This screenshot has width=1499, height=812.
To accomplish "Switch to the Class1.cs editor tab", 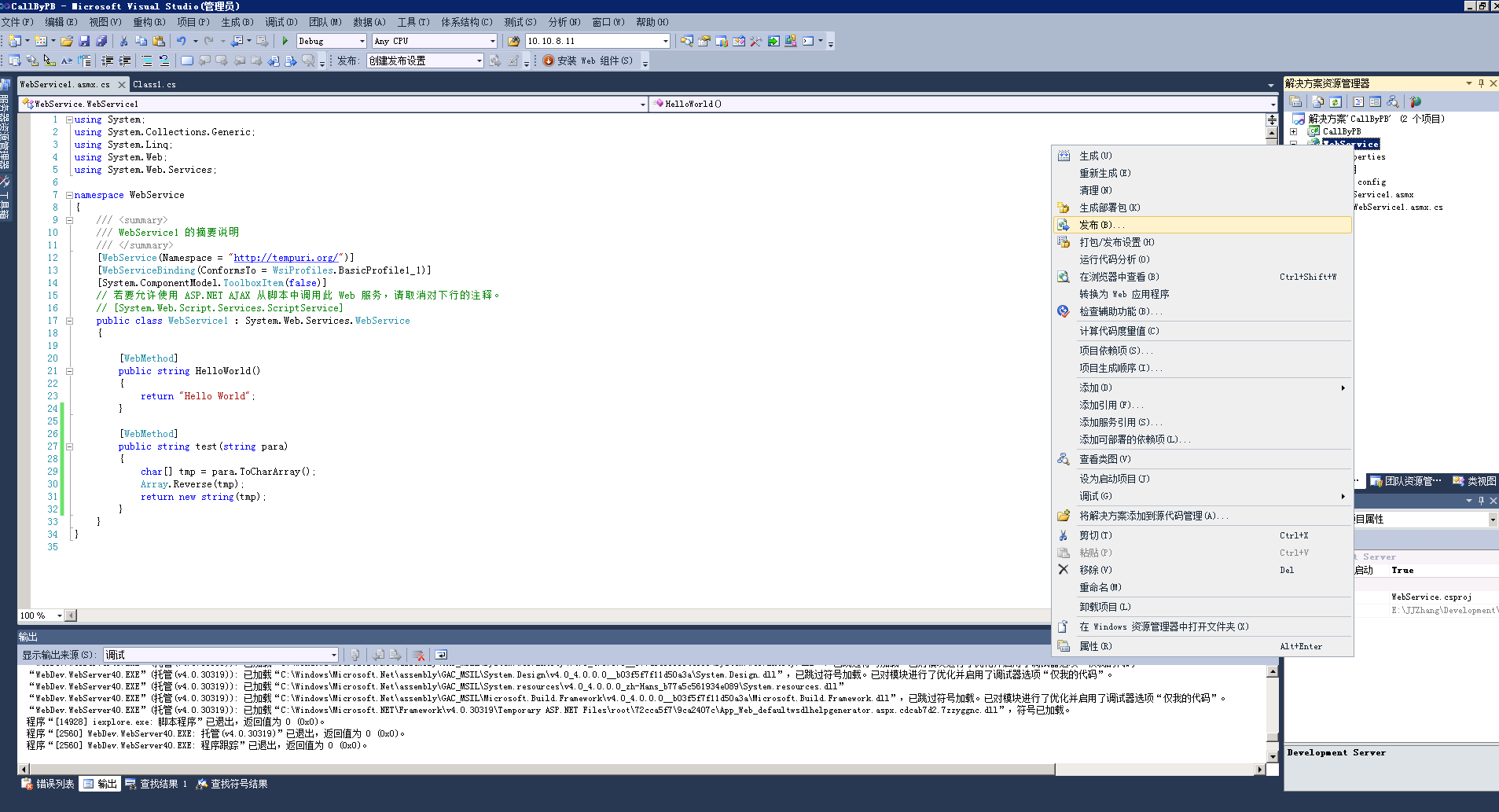I will tap(154, 84).
